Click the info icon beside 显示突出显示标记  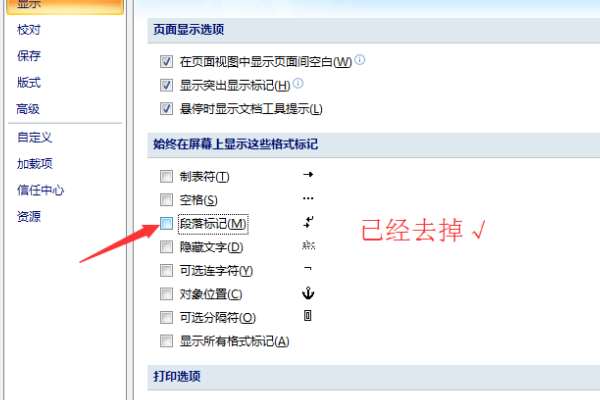[298, 83]
